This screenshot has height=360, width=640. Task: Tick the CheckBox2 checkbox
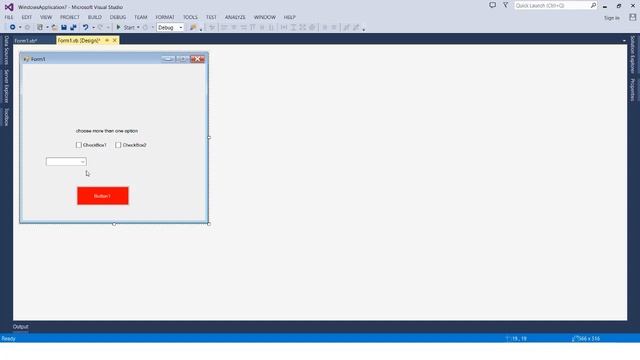coord(118,145)
